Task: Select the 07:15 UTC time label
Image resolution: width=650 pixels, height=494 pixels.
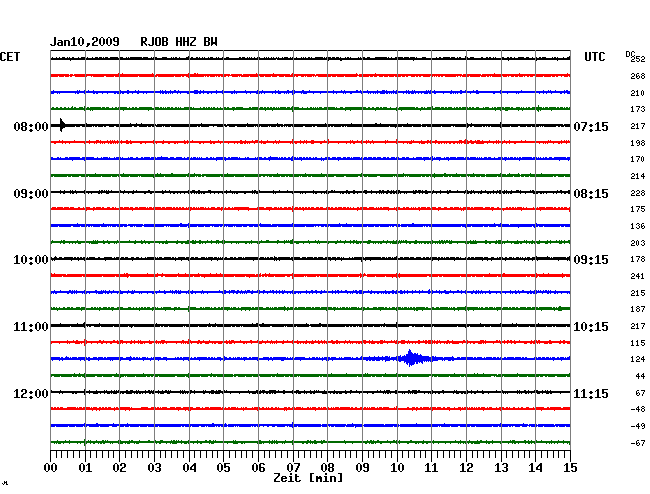Action: (591, 126)
